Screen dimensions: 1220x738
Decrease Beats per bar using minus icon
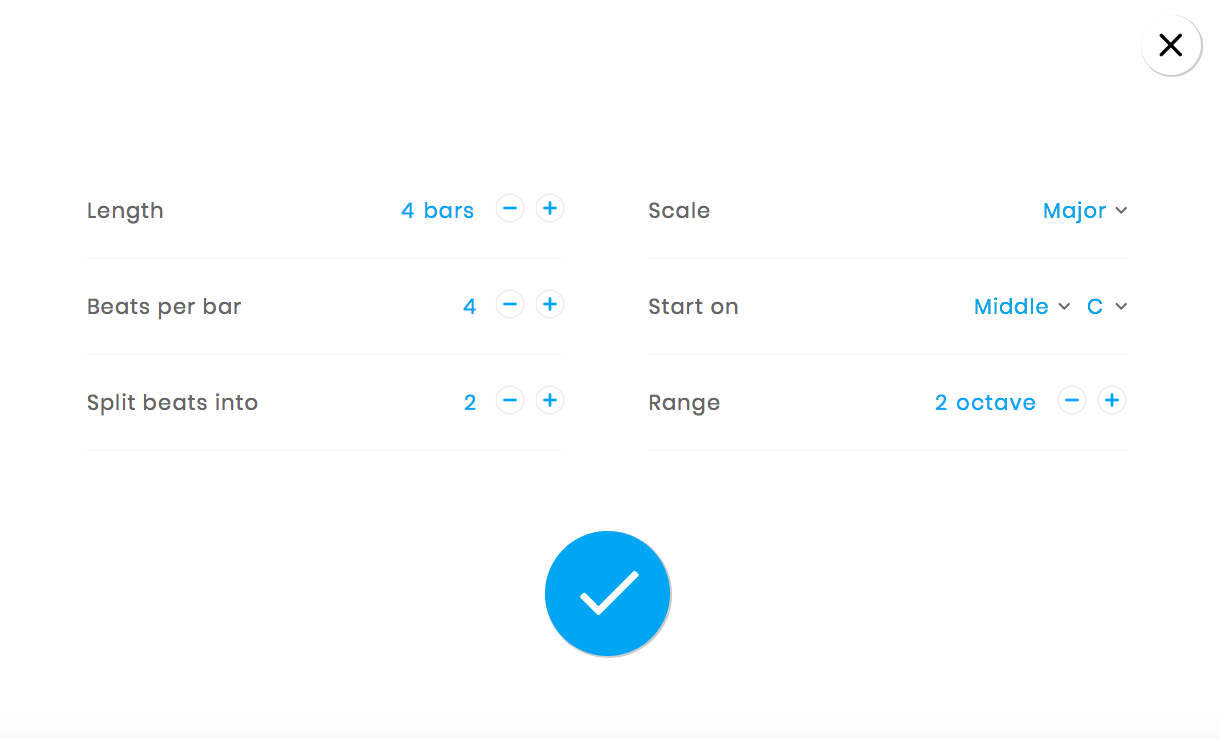(x=510, y=304)
